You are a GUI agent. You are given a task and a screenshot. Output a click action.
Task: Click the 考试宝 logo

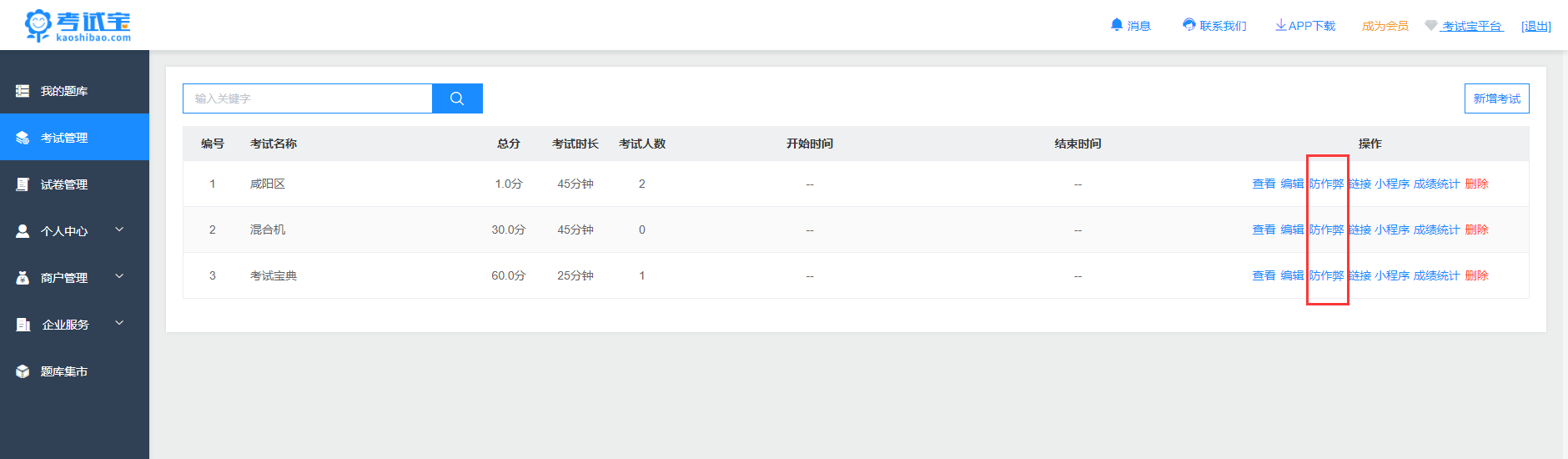click(78, 25)
